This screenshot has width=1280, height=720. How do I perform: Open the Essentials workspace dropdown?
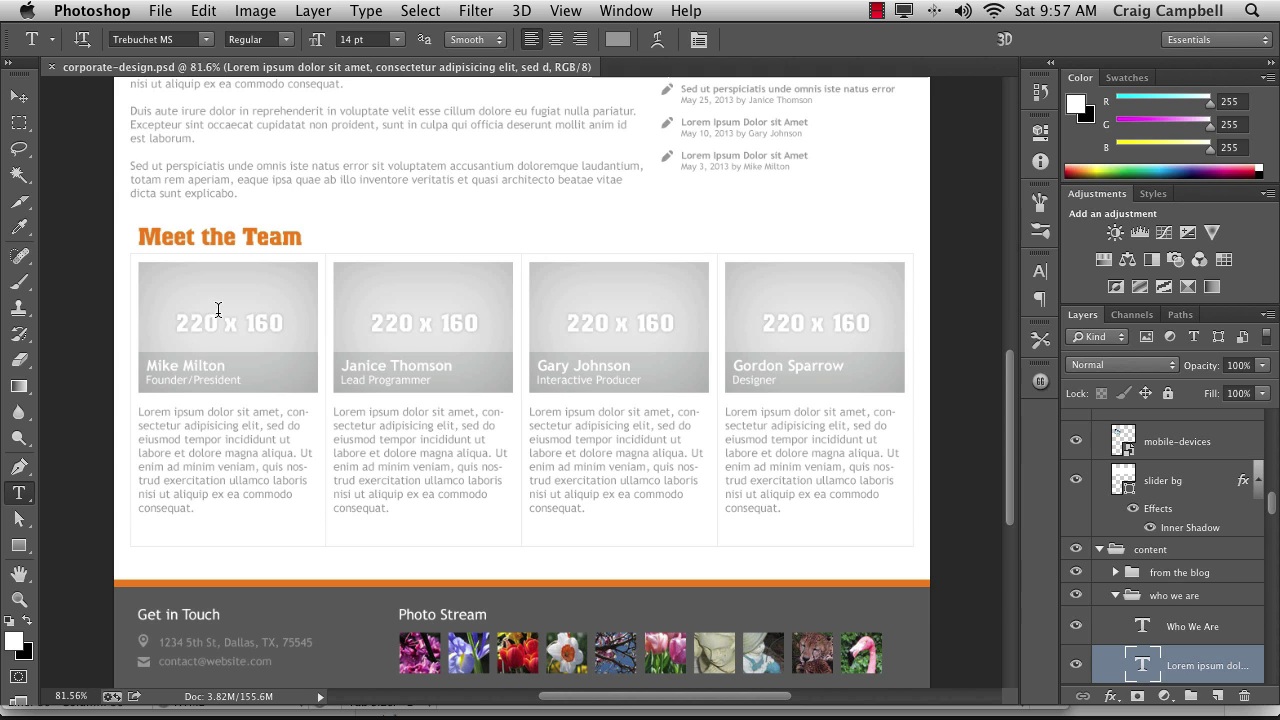point(1217,40)
